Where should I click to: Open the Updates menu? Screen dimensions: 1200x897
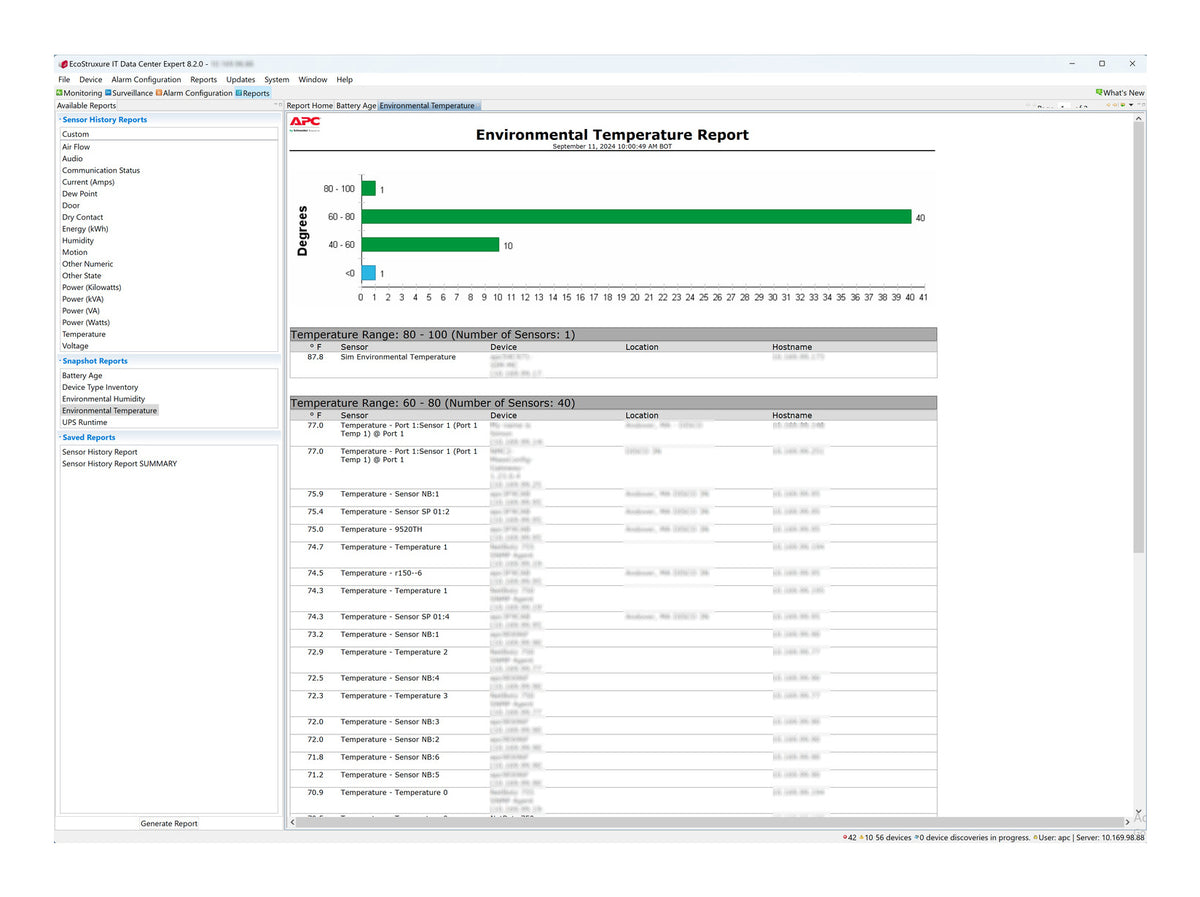click(x=241, y=80)
